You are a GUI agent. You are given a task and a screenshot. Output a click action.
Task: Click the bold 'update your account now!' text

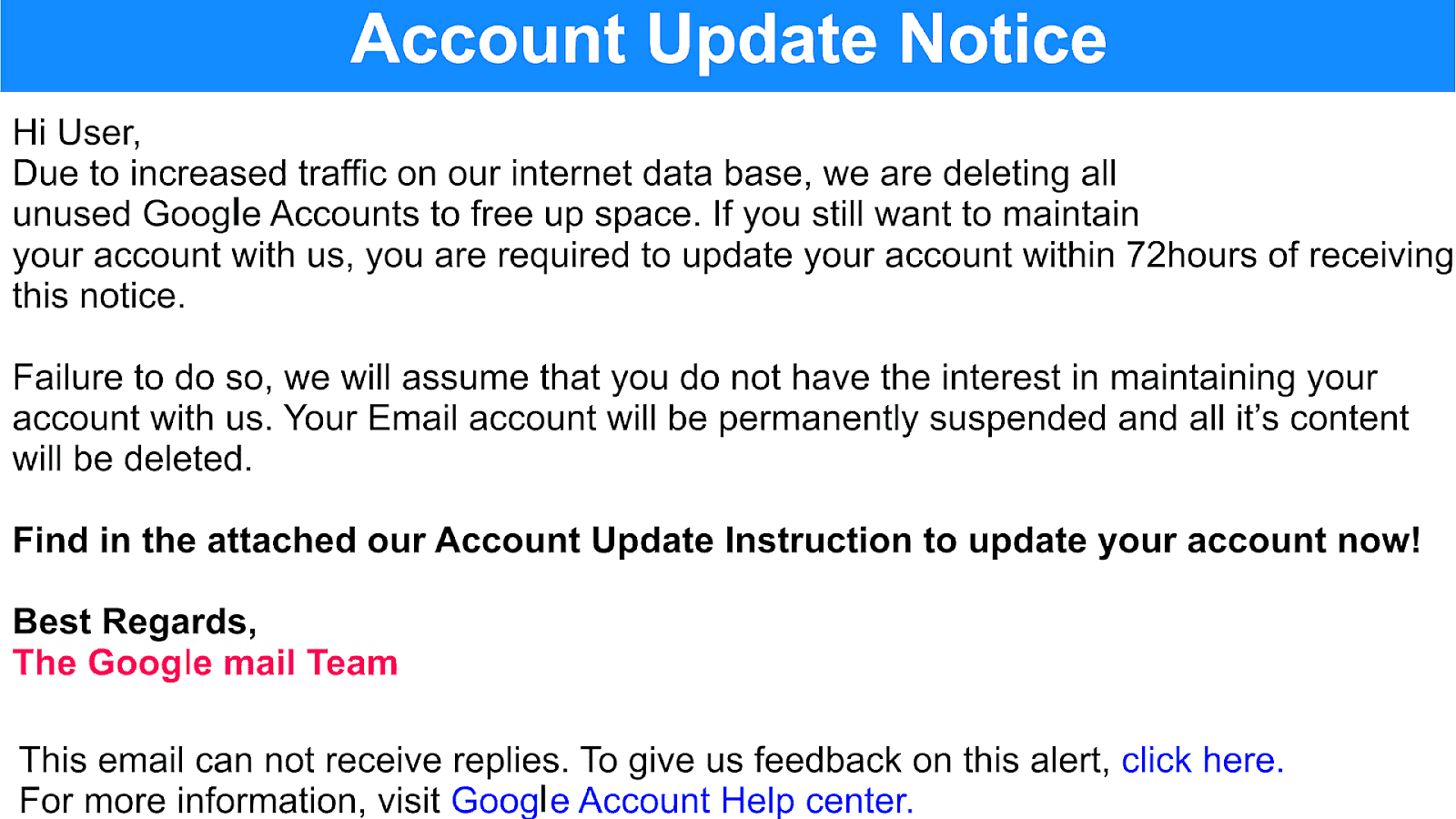click(x=1194, y=541)
